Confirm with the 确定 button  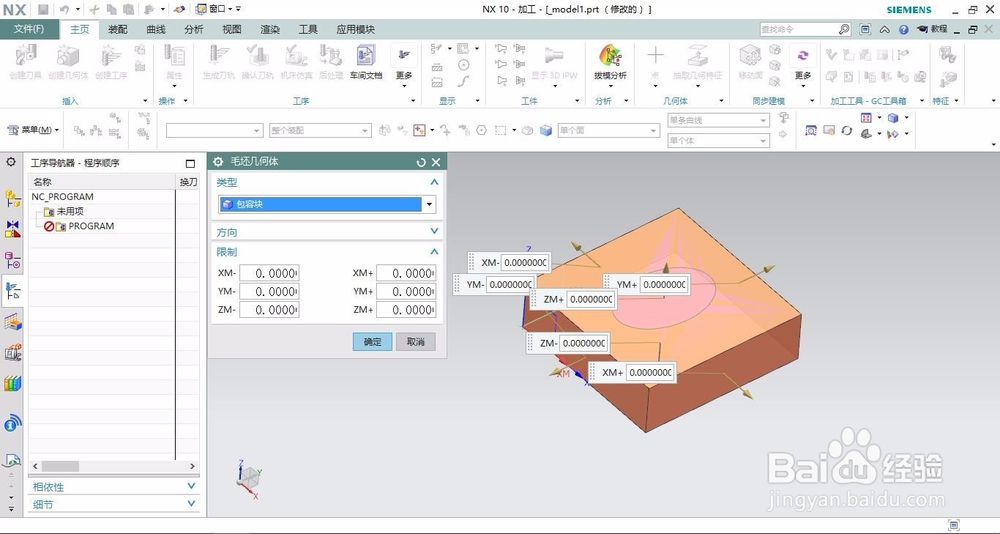click(372, 341)
